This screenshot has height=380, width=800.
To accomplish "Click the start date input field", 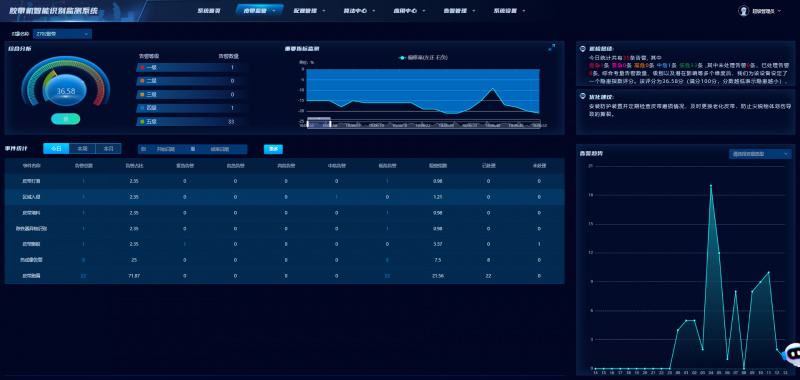I will pos(165,149).
